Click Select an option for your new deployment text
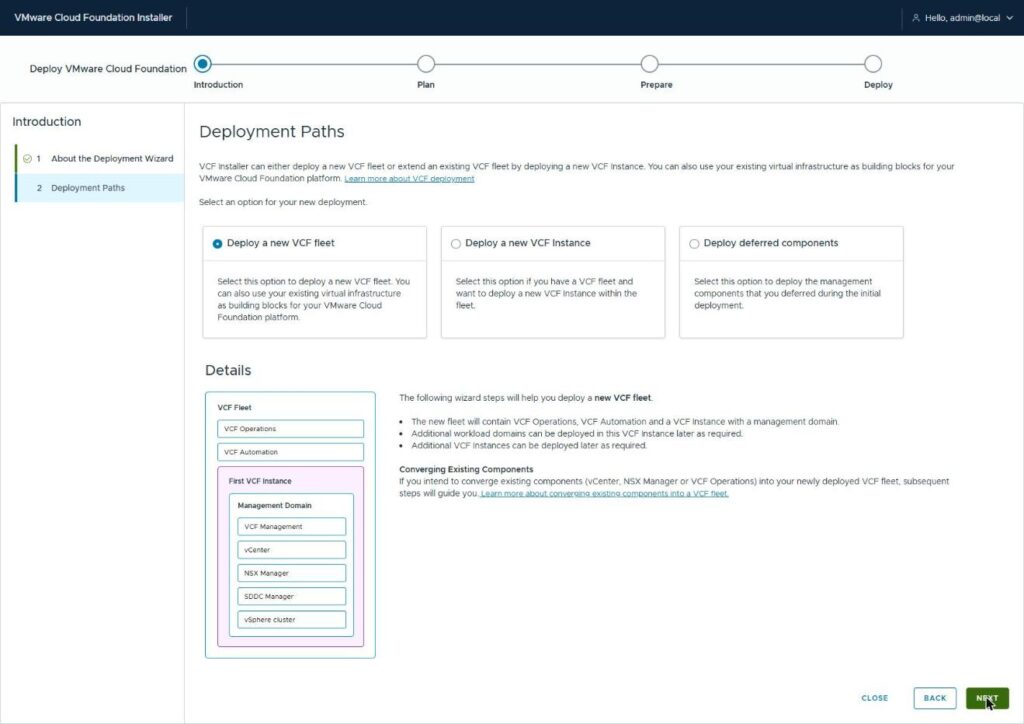1024x724 pixels. (283, 202)
